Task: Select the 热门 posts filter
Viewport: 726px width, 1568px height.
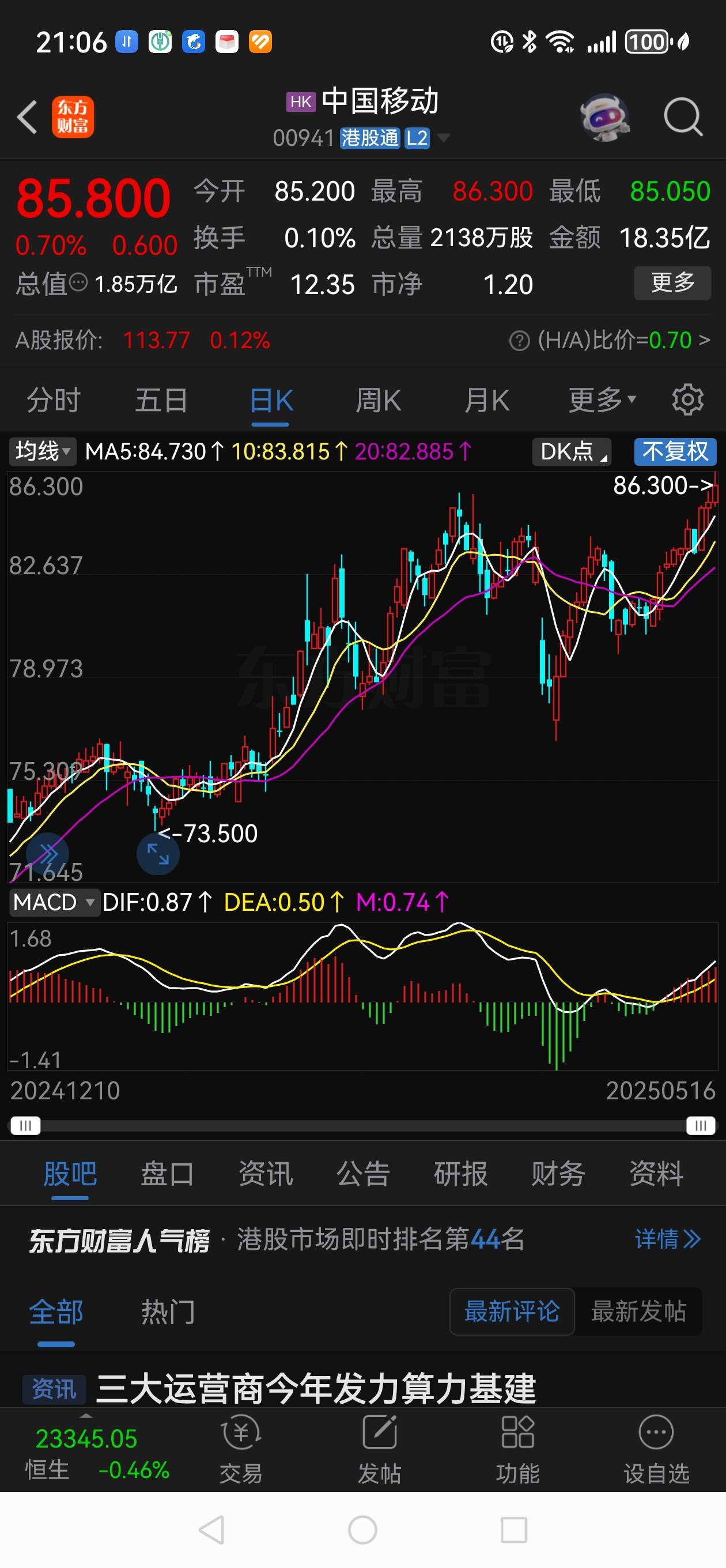Action: click(x=168, y=1311)
